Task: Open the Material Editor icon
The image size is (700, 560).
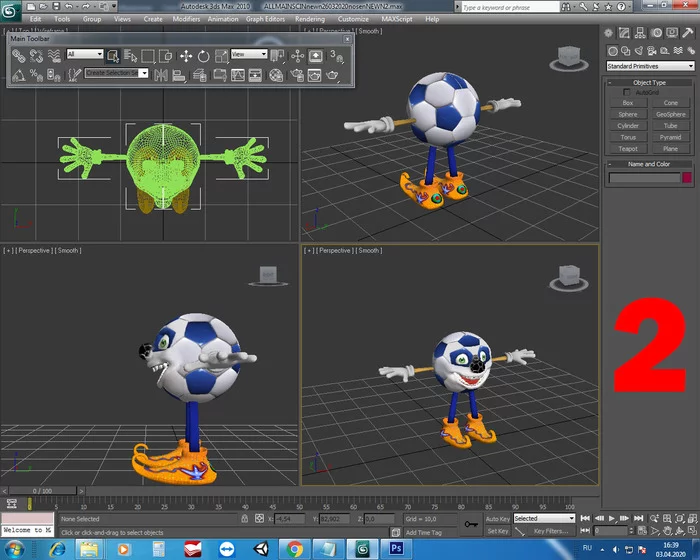Action: [x=276, y=75]
